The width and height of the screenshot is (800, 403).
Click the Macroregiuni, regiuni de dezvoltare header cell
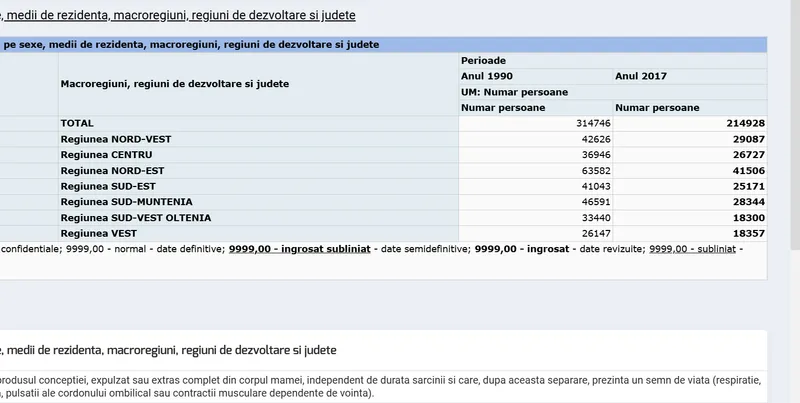[175, 84]
